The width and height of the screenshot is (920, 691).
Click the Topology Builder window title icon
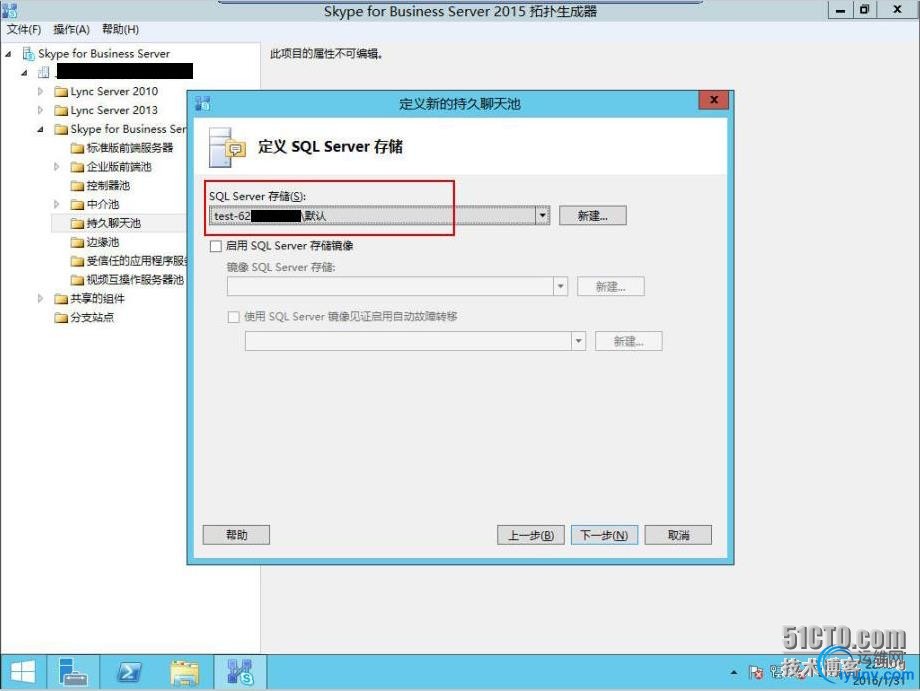pos(9,9)
